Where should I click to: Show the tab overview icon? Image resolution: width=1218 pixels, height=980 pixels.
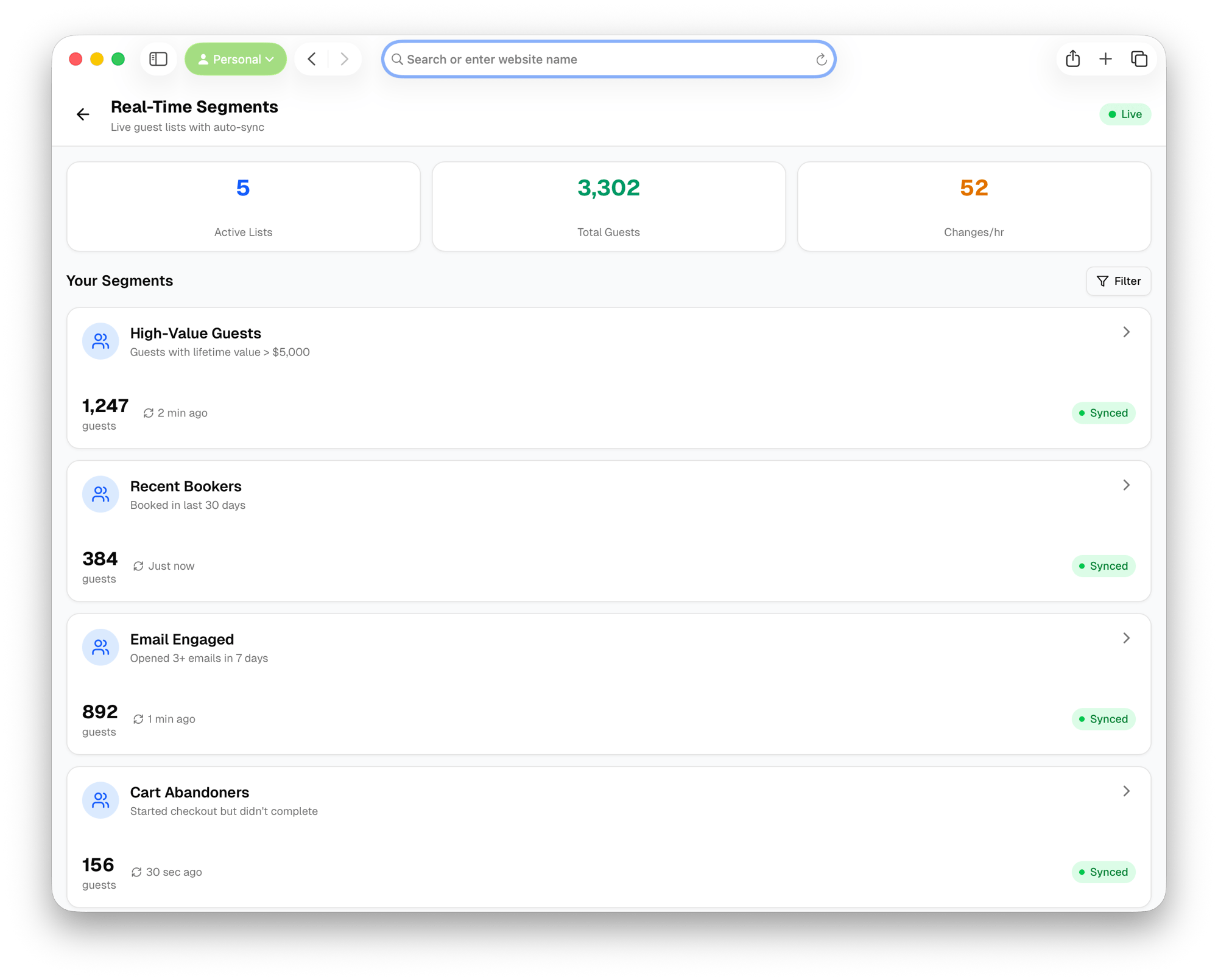tap(1139, 59)
